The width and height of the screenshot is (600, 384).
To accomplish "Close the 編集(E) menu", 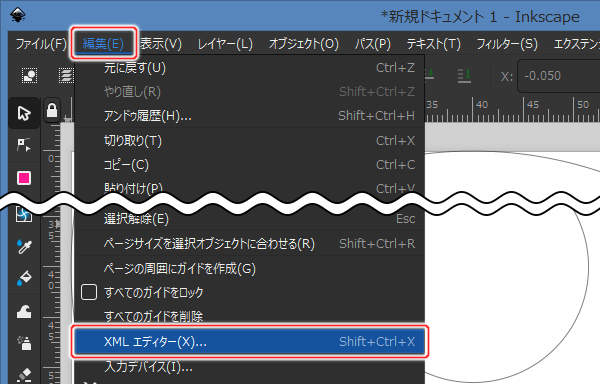I will (x=103, y=43).
